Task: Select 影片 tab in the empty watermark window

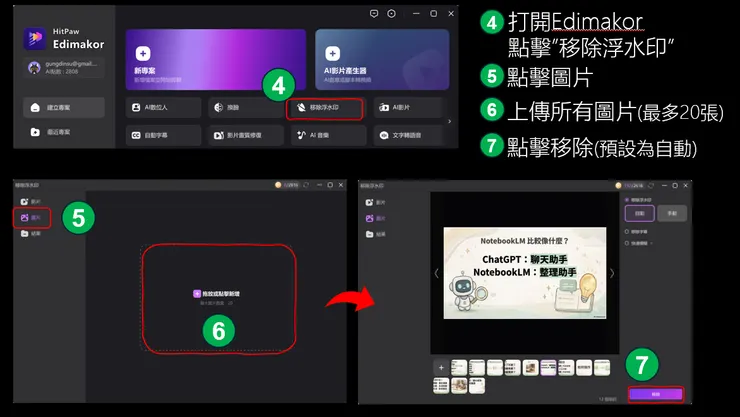Action: point(31,201)
